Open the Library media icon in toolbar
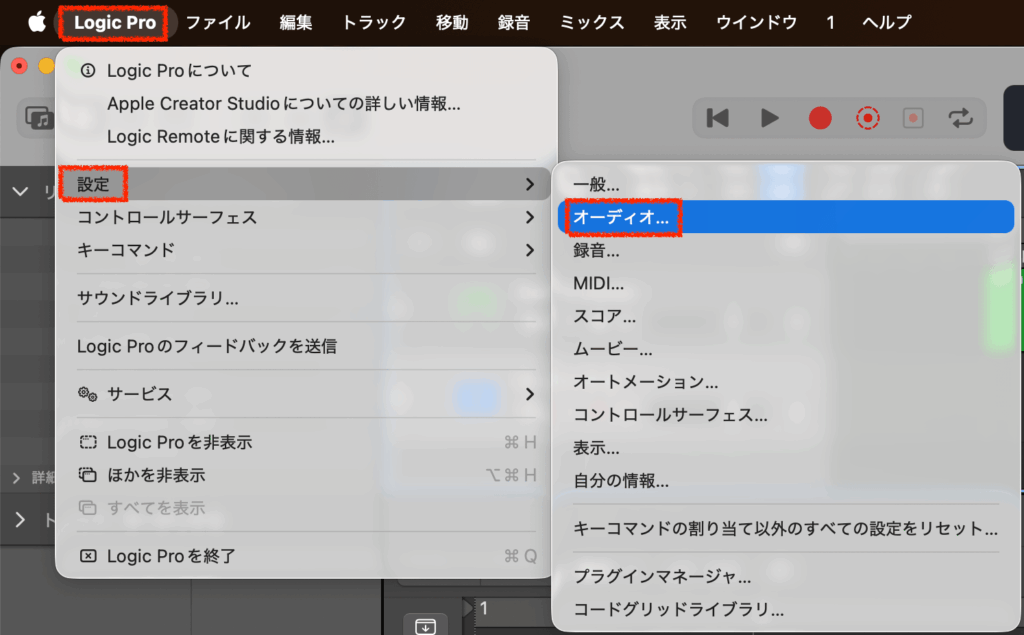 coord(39,118)
